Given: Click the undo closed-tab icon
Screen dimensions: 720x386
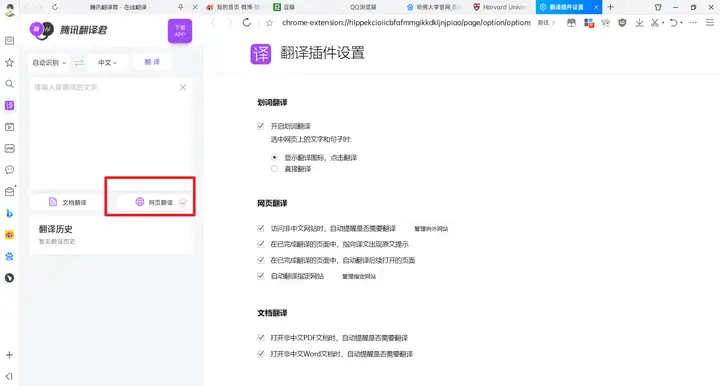Looking at the screenshot, I should point(673,22).
